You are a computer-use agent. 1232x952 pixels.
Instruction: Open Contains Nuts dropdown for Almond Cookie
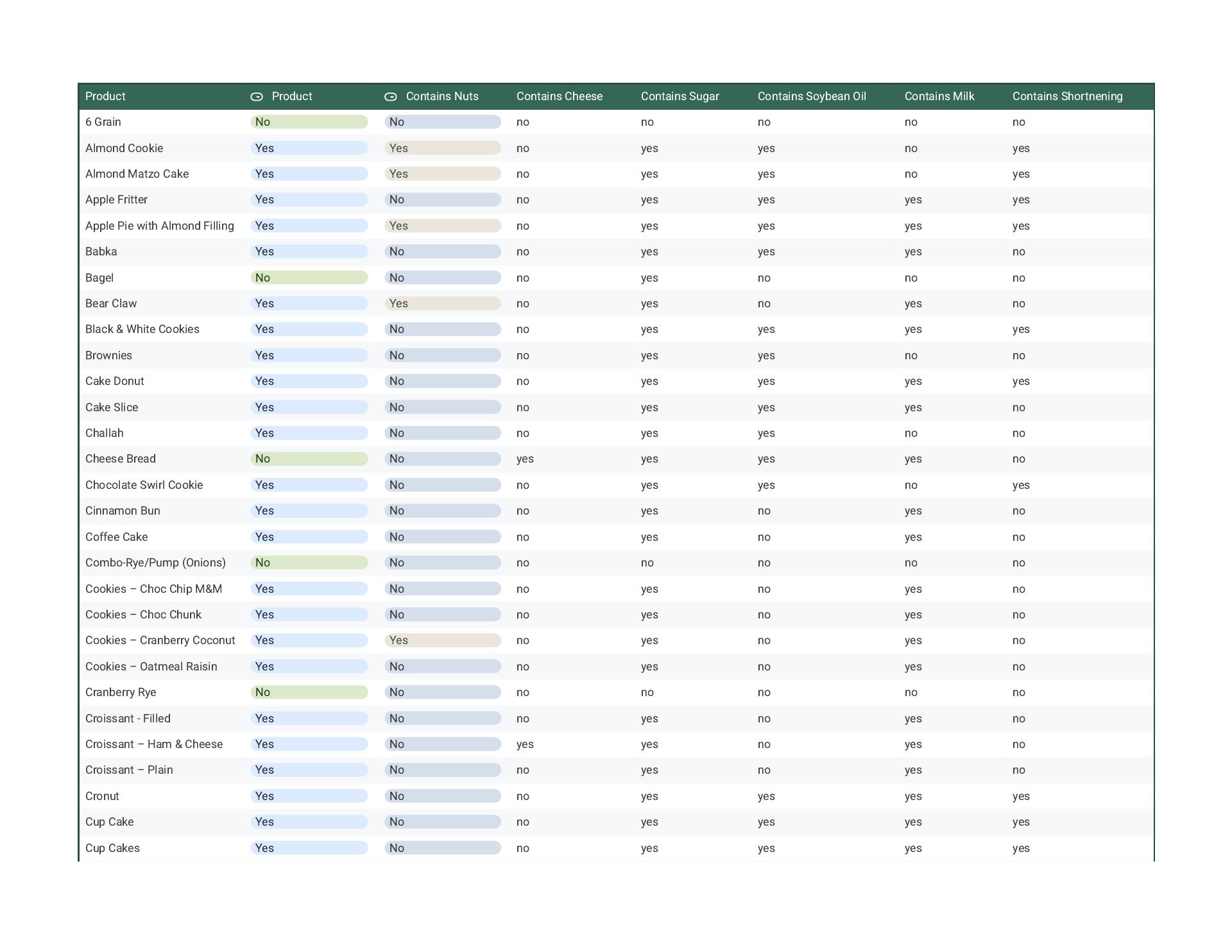pyautogui.click(x=442, y=148)
